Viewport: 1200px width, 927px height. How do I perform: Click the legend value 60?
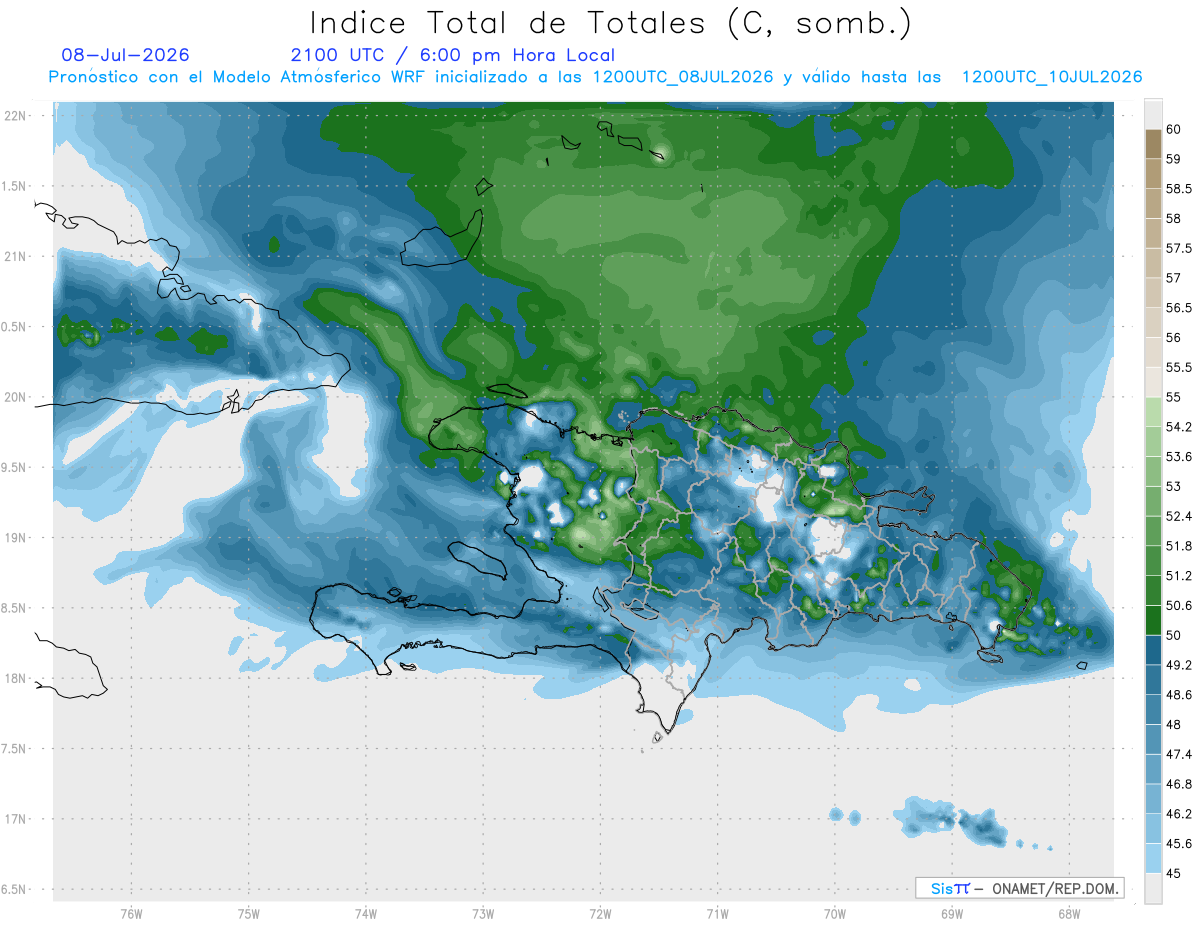[1174, 129]
